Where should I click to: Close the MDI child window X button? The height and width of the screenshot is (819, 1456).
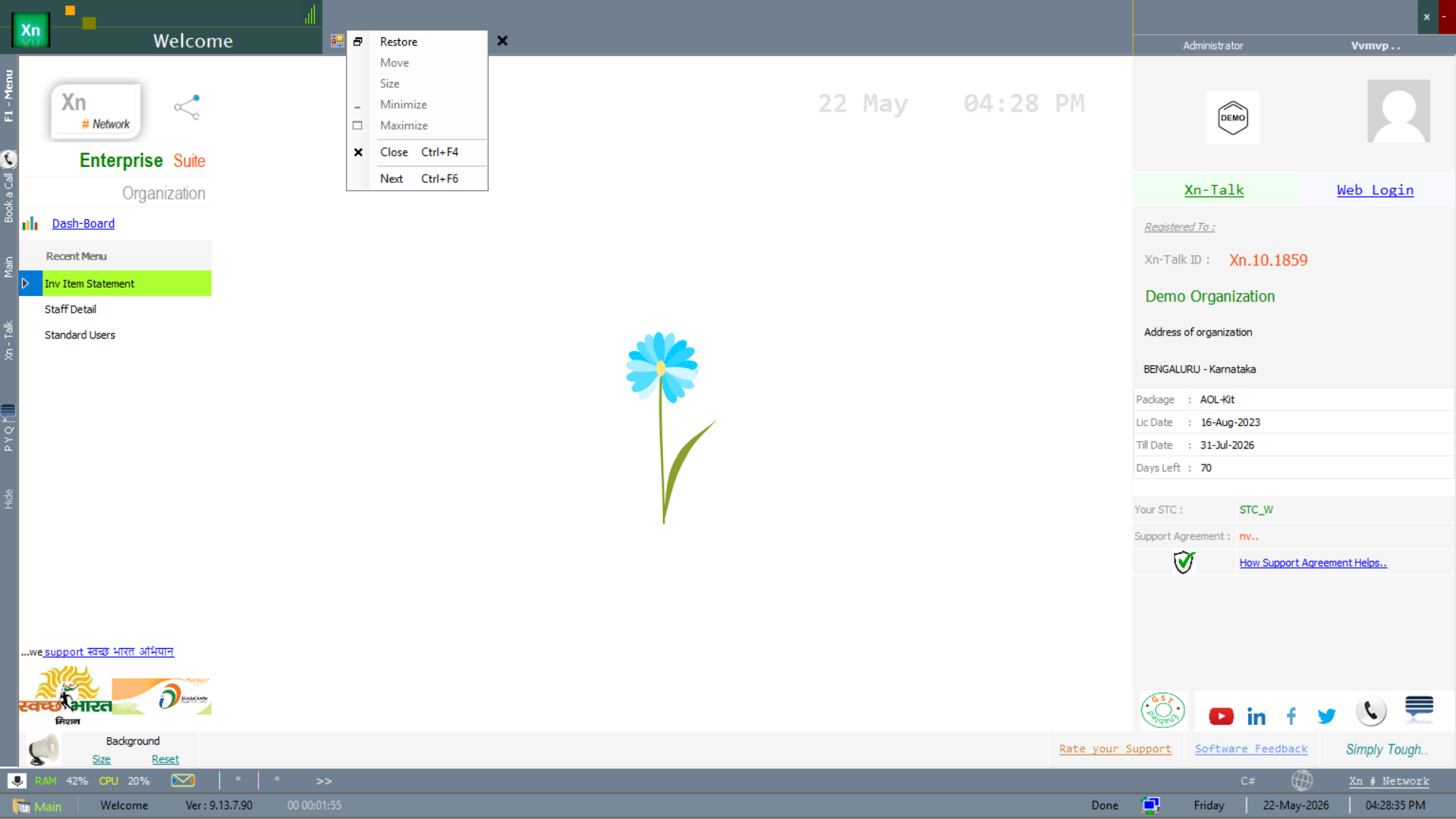pos(502,41)
